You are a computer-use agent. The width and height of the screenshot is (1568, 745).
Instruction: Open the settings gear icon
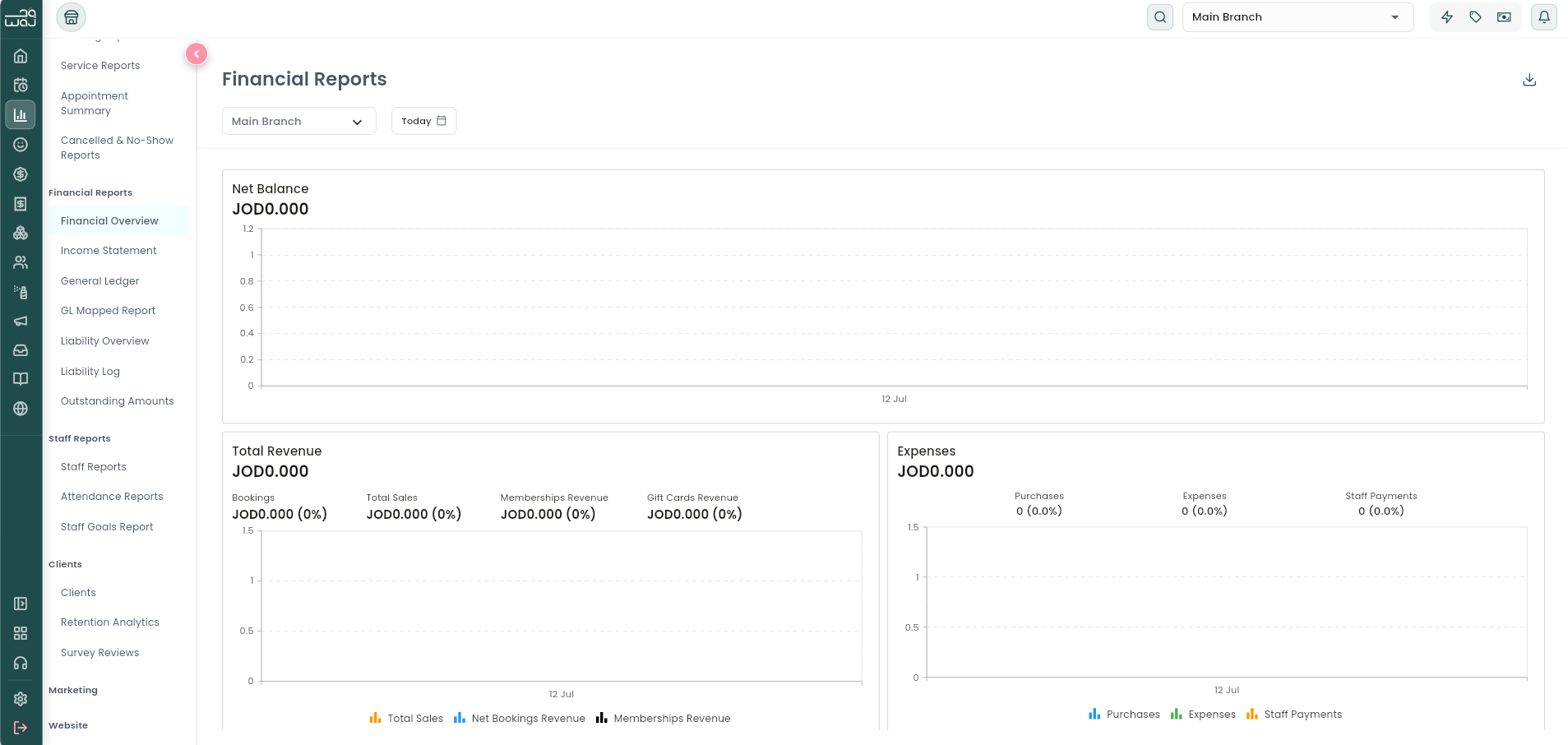[21, 698]
